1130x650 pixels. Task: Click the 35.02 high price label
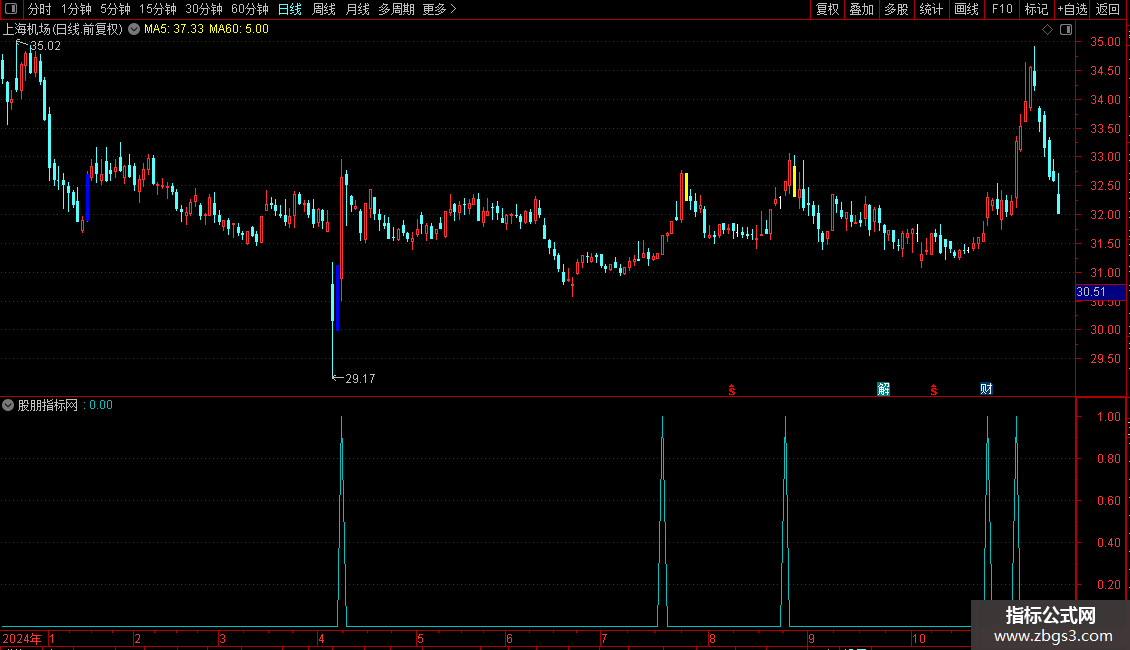click(45, 46)
